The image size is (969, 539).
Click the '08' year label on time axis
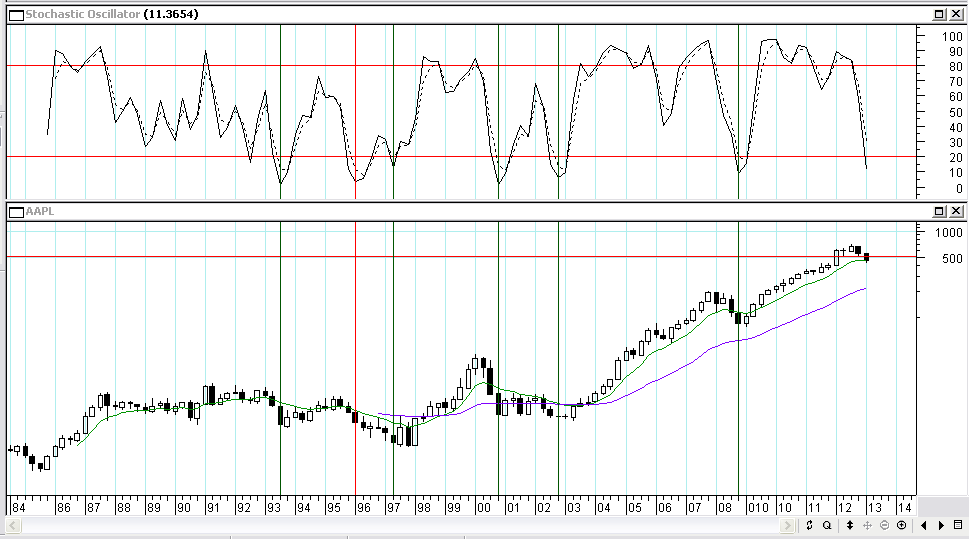[x=724, y=508]
